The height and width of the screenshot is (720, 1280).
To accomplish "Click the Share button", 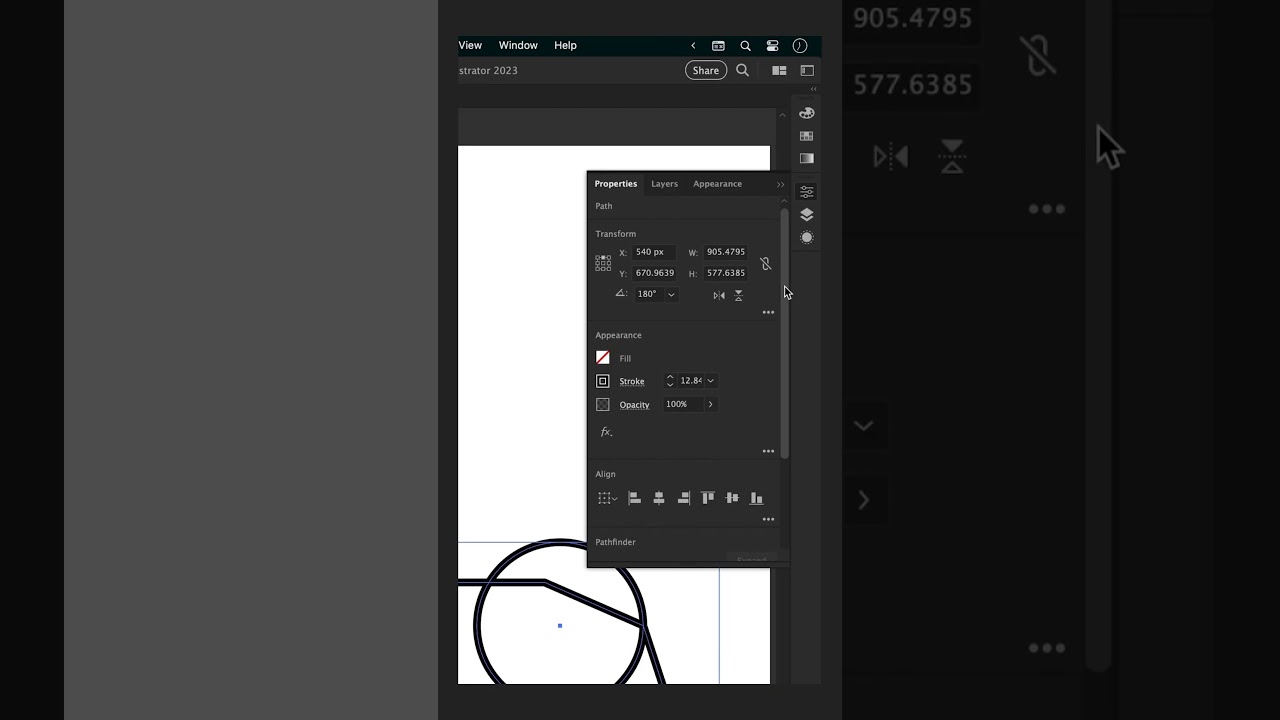I will [x=705, y=71].
